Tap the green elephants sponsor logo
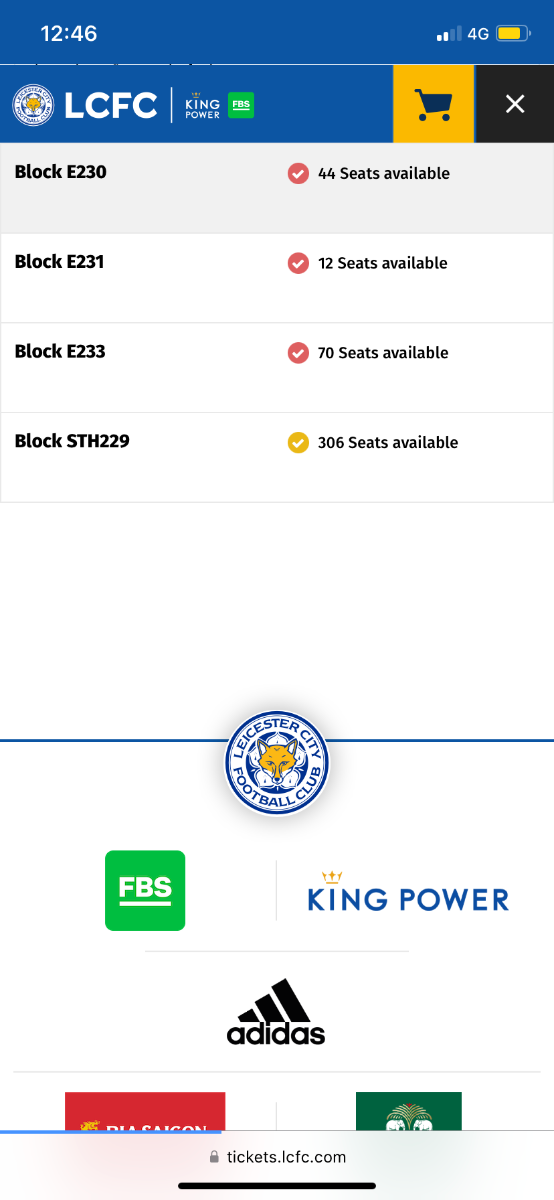The image size is (554, 1200). click(409, 1111)
